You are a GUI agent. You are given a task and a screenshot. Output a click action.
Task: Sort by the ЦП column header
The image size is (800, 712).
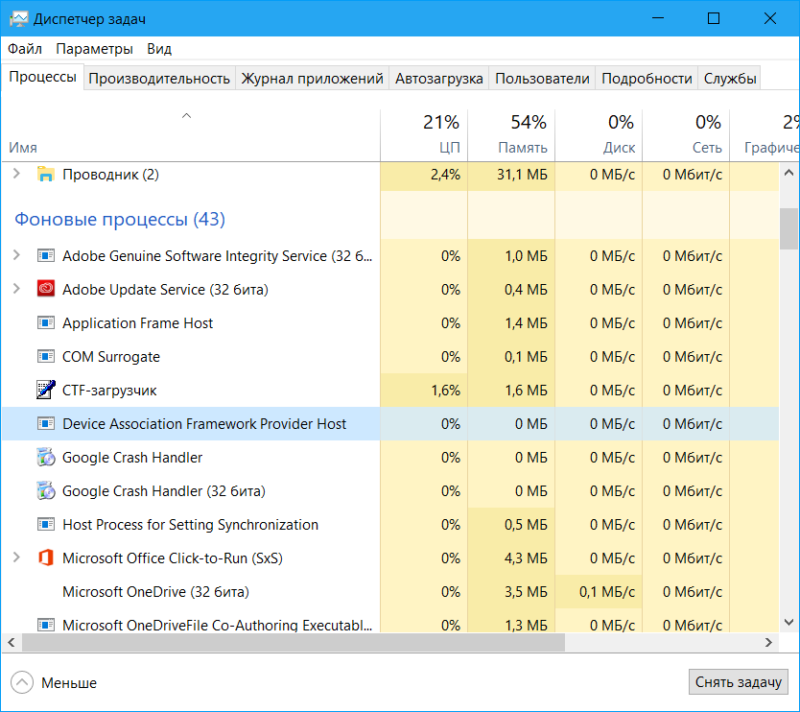click(x=424, y=135)
